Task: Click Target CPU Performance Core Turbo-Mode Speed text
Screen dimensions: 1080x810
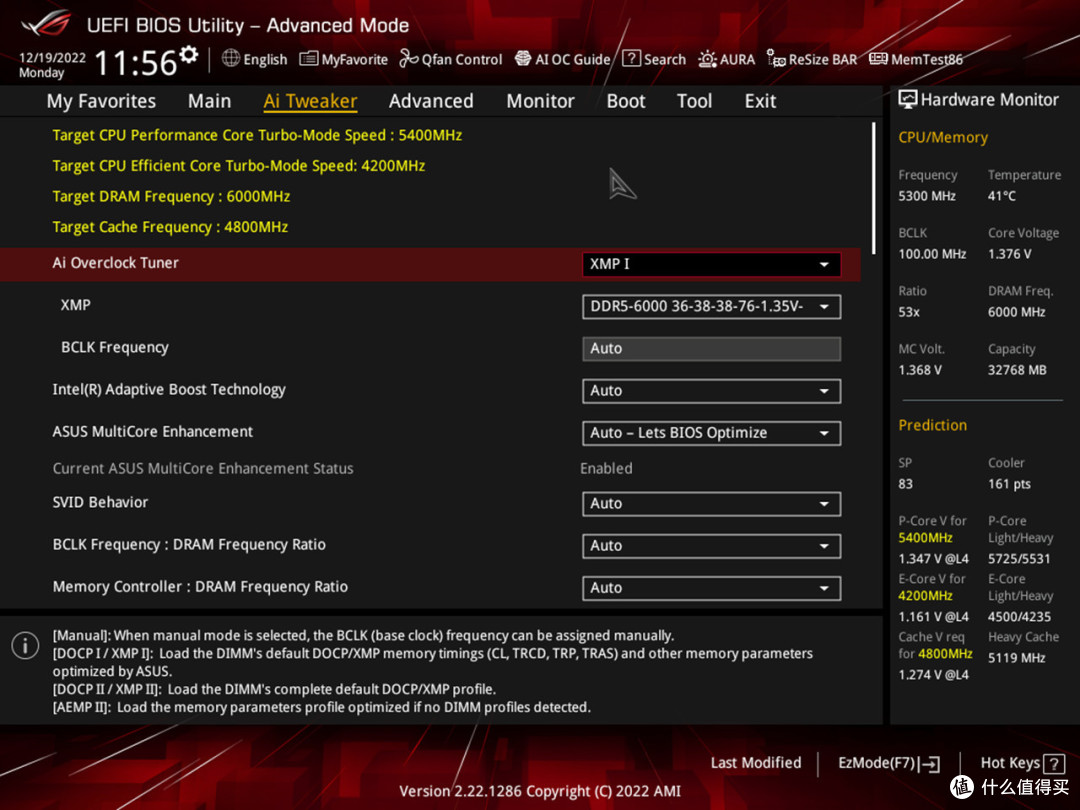Action: click(x=257, y=135)
